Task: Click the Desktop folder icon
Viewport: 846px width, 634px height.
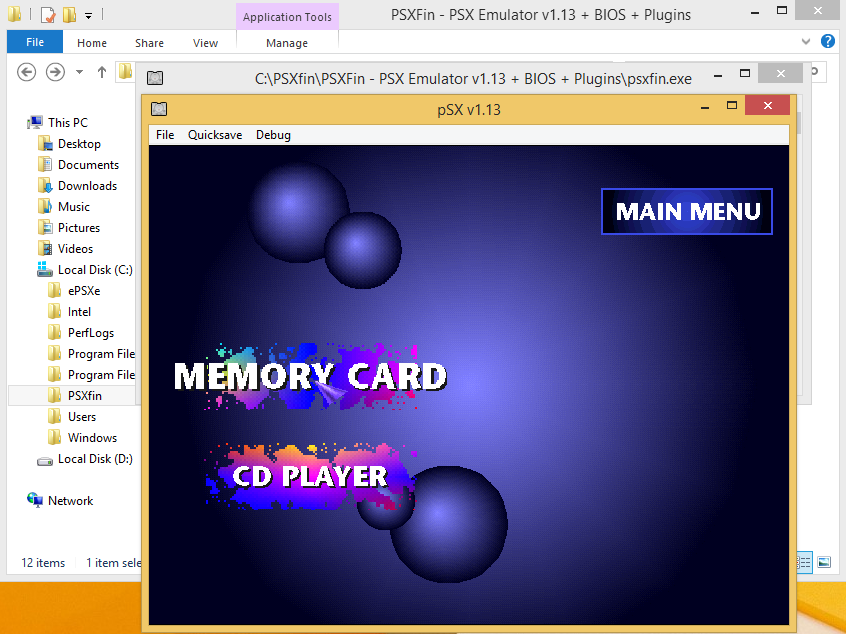Action: (45, 144)
